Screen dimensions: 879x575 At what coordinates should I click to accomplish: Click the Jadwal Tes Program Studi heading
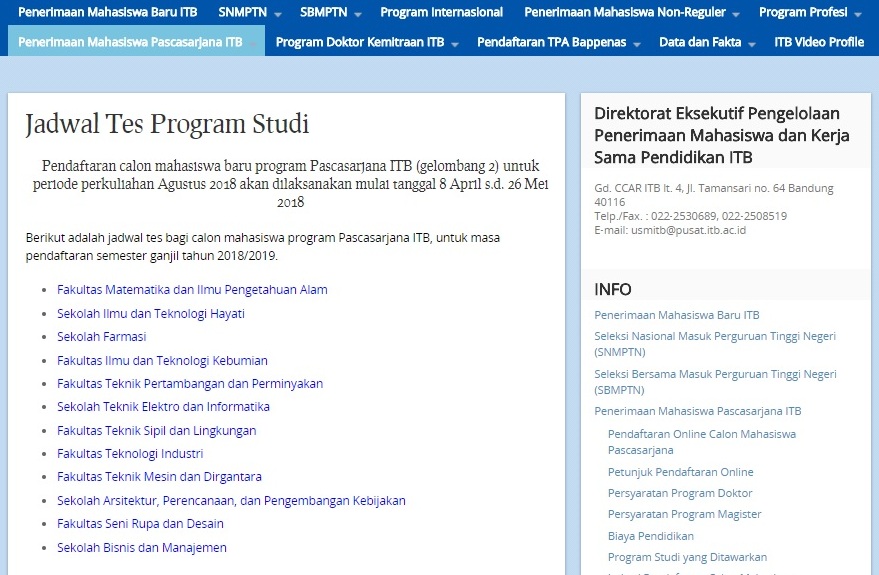click(x=167, y=124)
